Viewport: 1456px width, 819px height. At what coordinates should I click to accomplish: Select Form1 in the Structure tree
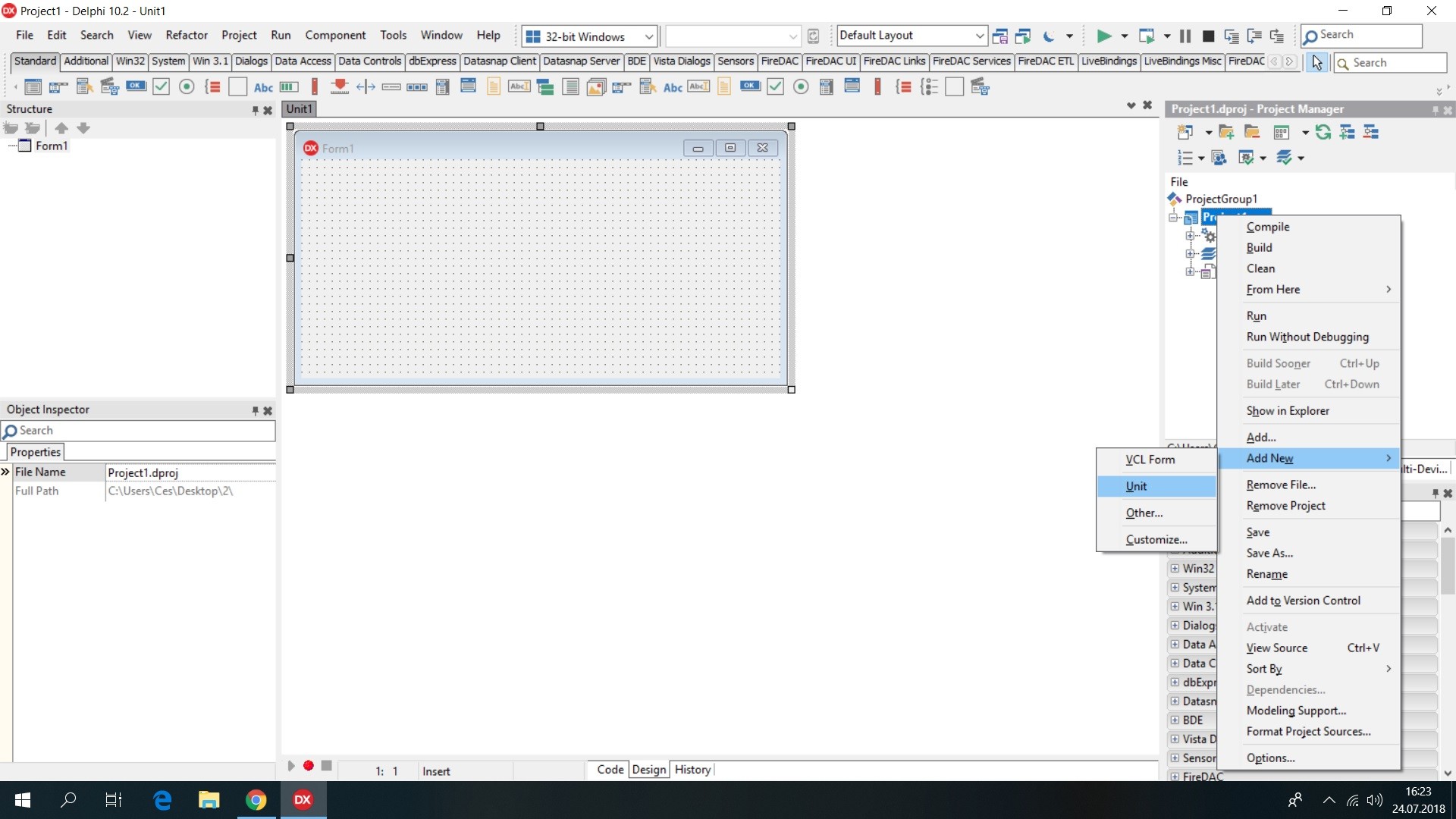(x=51, y=146)
